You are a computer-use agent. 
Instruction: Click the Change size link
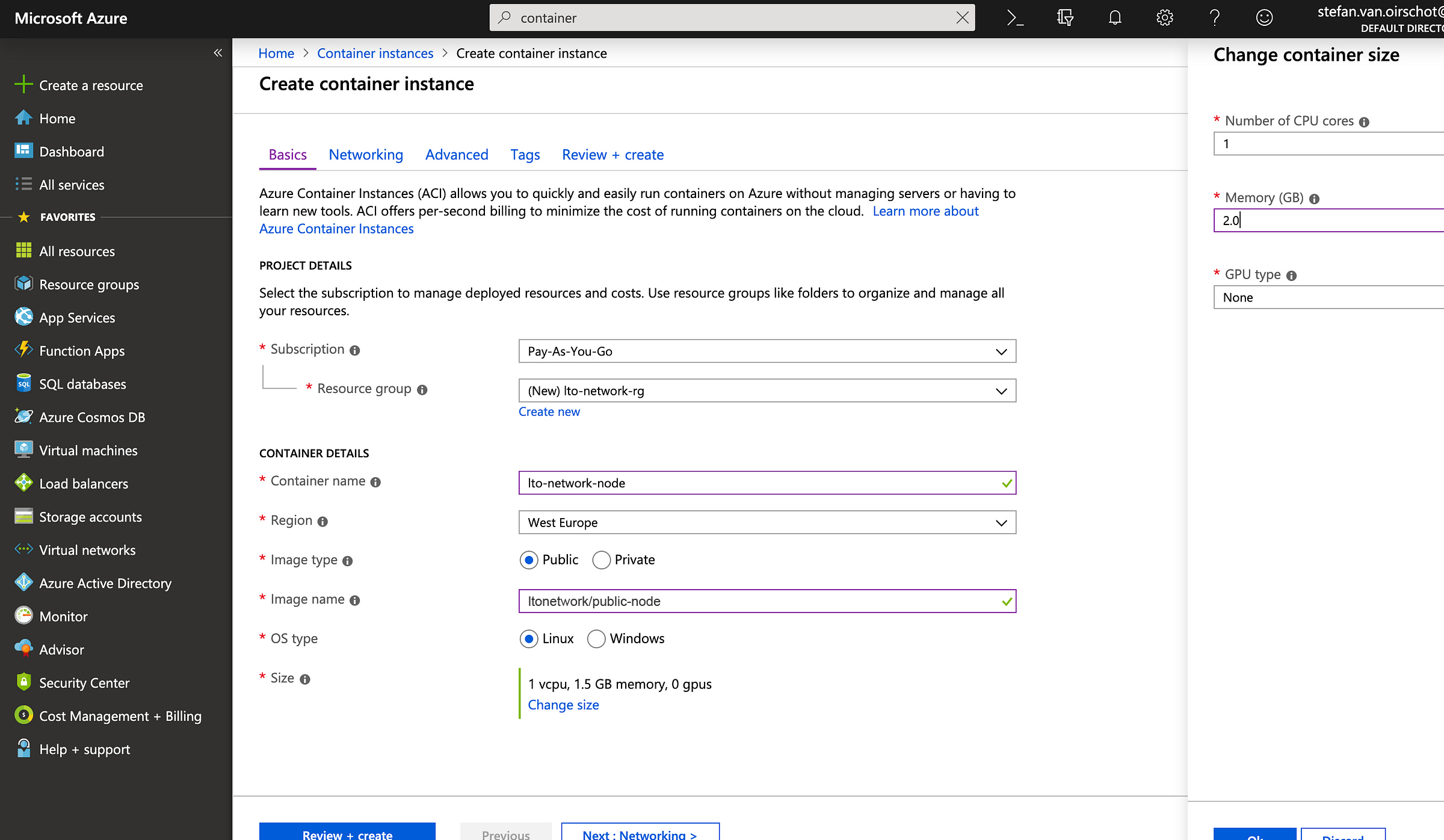tap(563, 705)
